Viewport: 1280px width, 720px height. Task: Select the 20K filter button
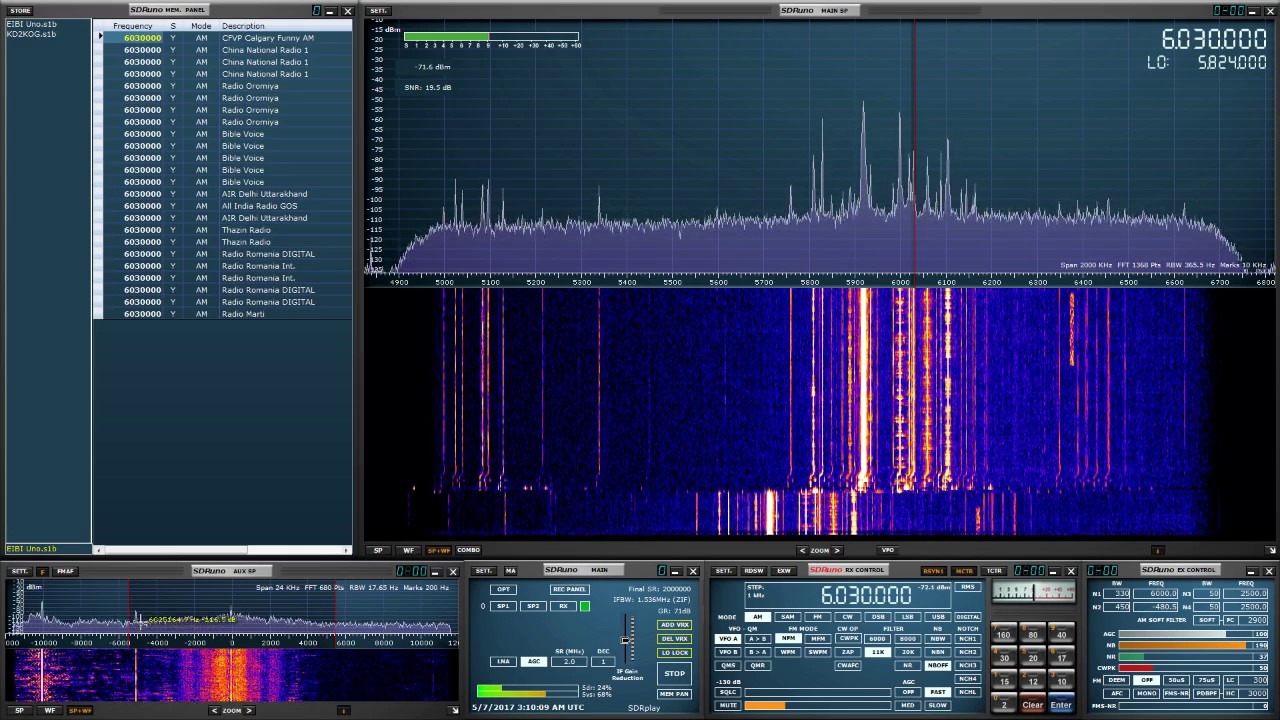tap(907, 652)
